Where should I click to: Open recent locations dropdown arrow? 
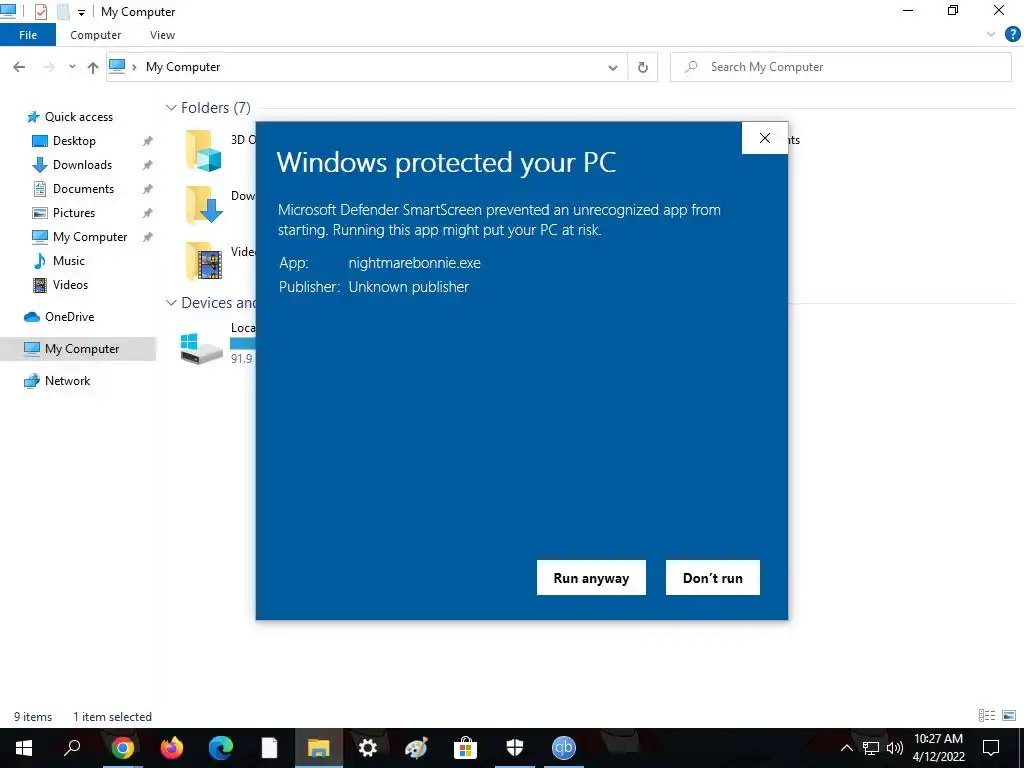point(72,67)
